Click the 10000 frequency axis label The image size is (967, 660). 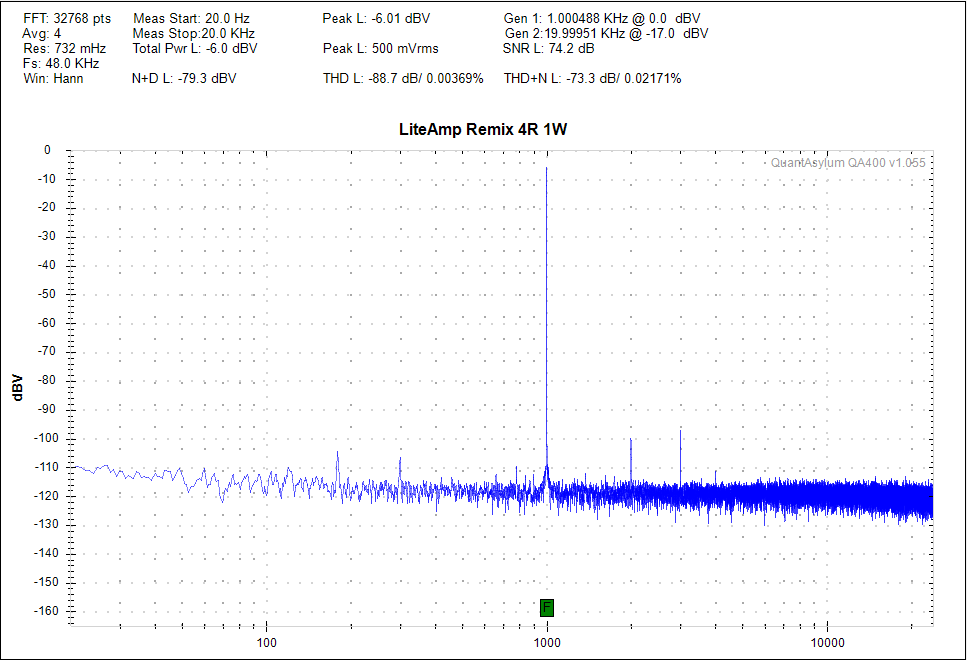point(827,643)
